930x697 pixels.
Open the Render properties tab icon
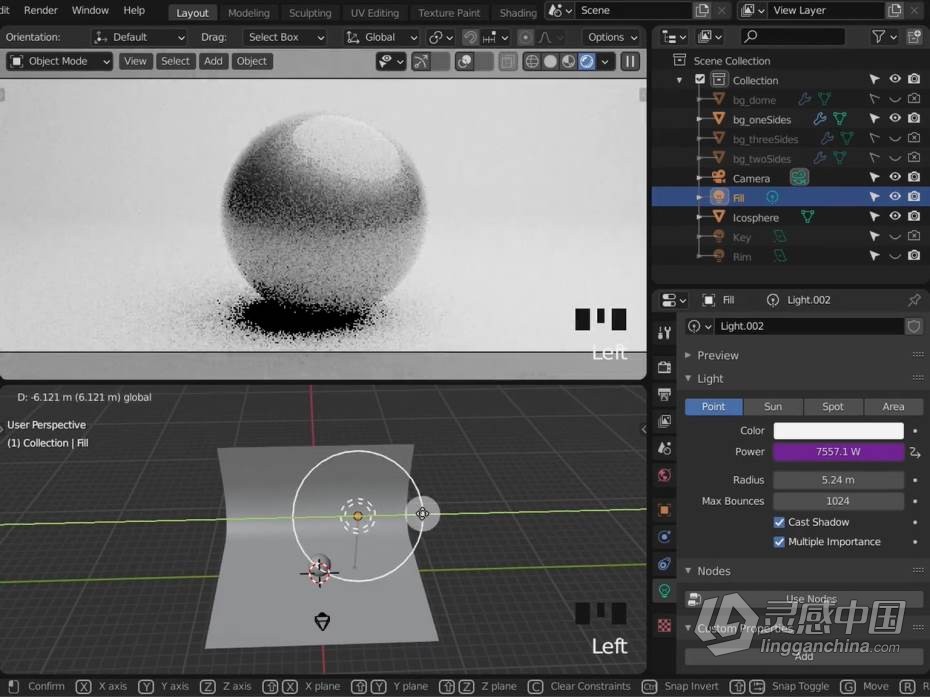point(664,367)
